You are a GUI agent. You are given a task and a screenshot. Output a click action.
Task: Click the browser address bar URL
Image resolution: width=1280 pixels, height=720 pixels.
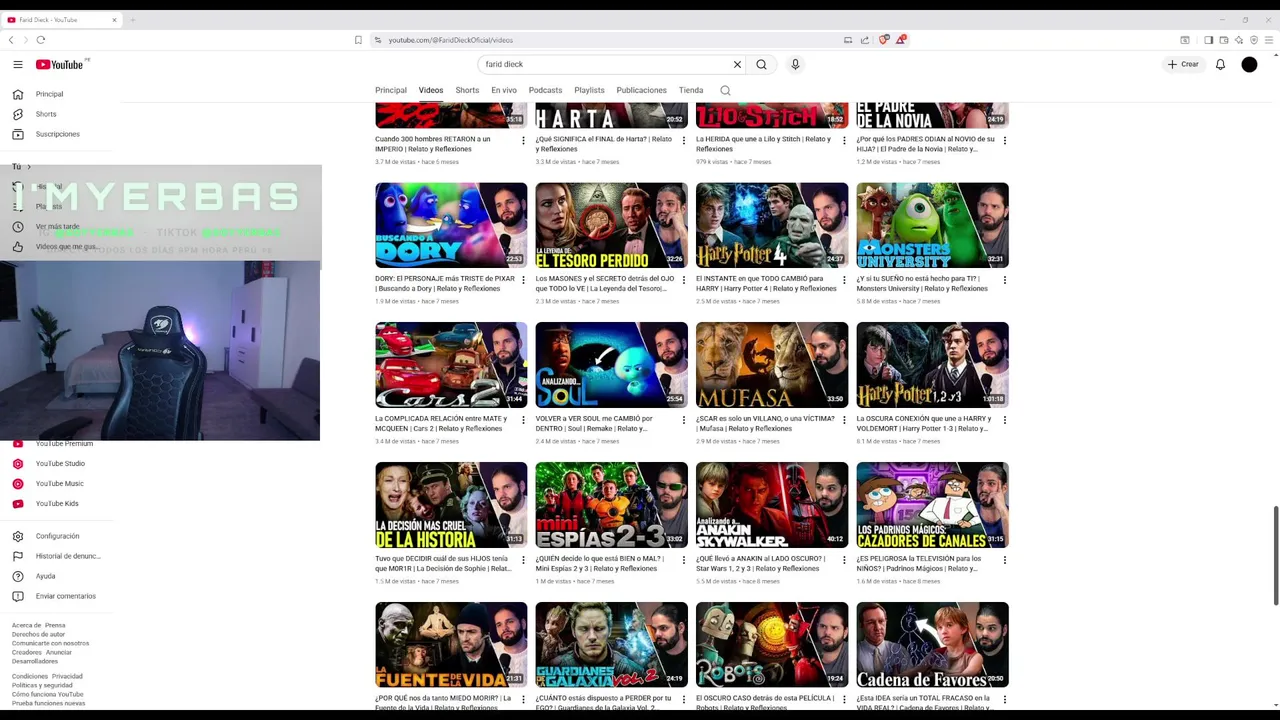pos(451,40)
